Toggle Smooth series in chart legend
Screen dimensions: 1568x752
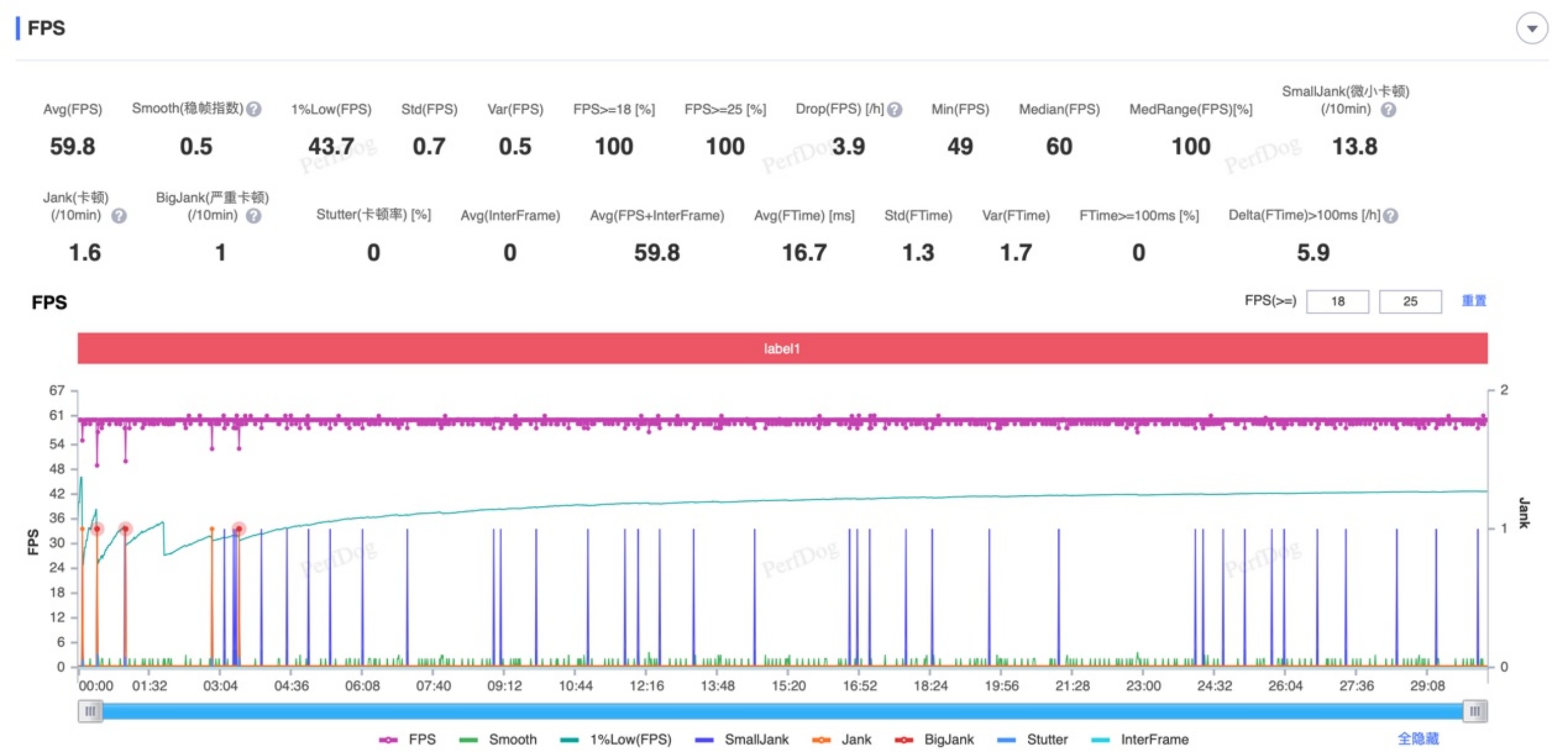click(497, 739)
